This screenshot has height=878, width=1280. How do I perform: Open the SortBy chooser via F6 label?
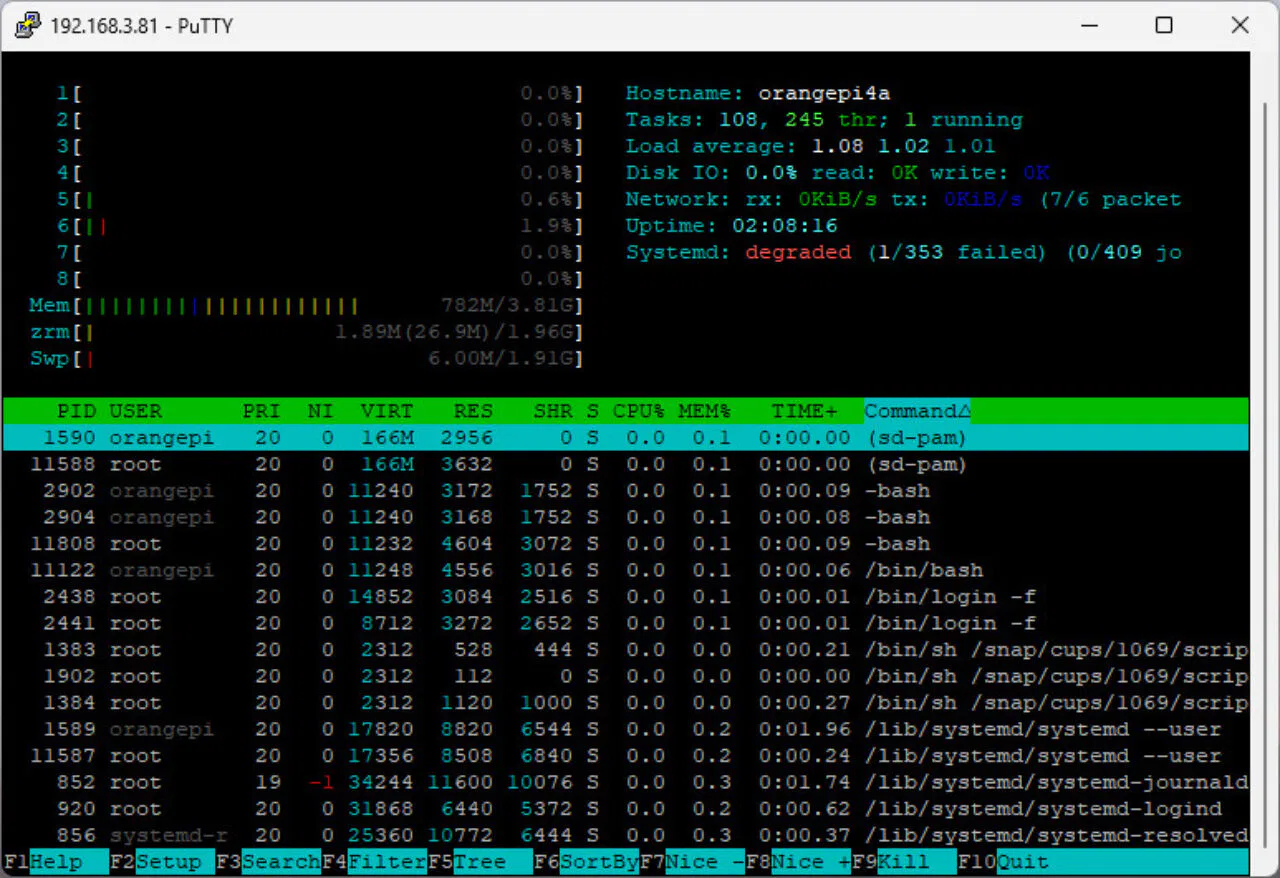(590, 861)
